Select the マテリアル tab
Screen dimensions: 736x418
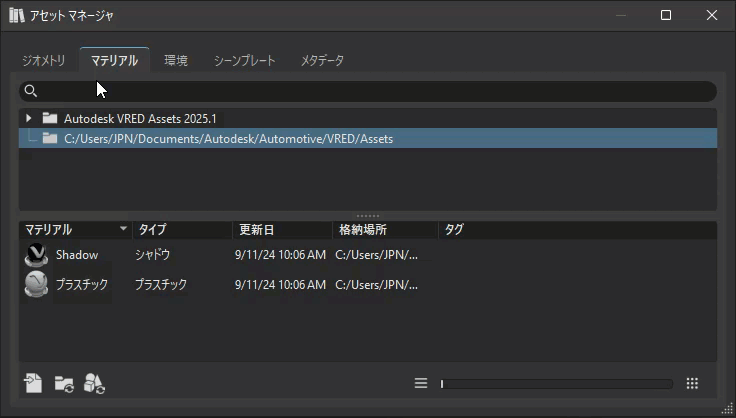pyautogui.click(x=115, y=60)
